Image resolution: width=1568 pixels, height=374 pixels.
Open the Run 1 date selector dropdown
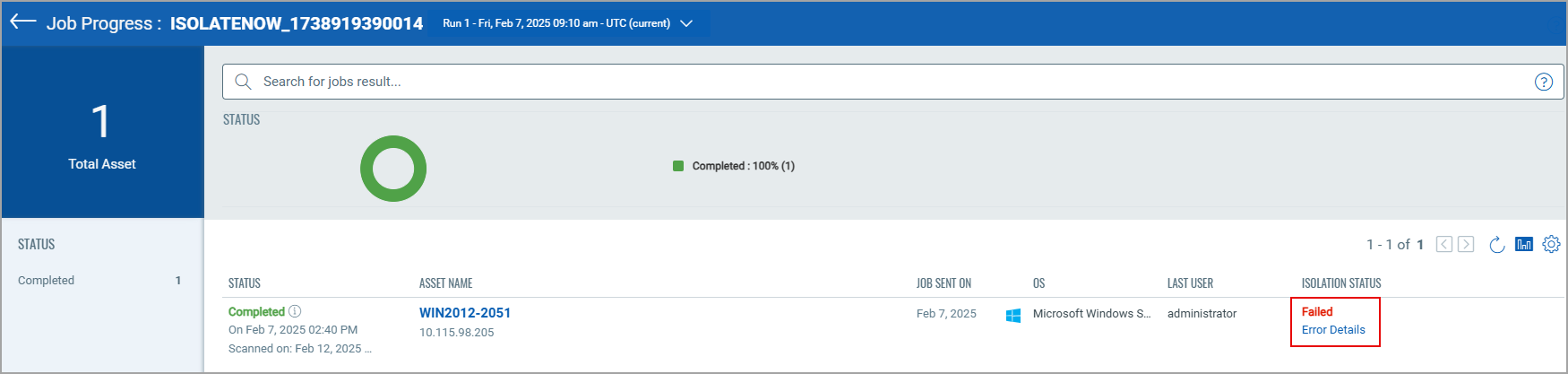coord(568,23)
